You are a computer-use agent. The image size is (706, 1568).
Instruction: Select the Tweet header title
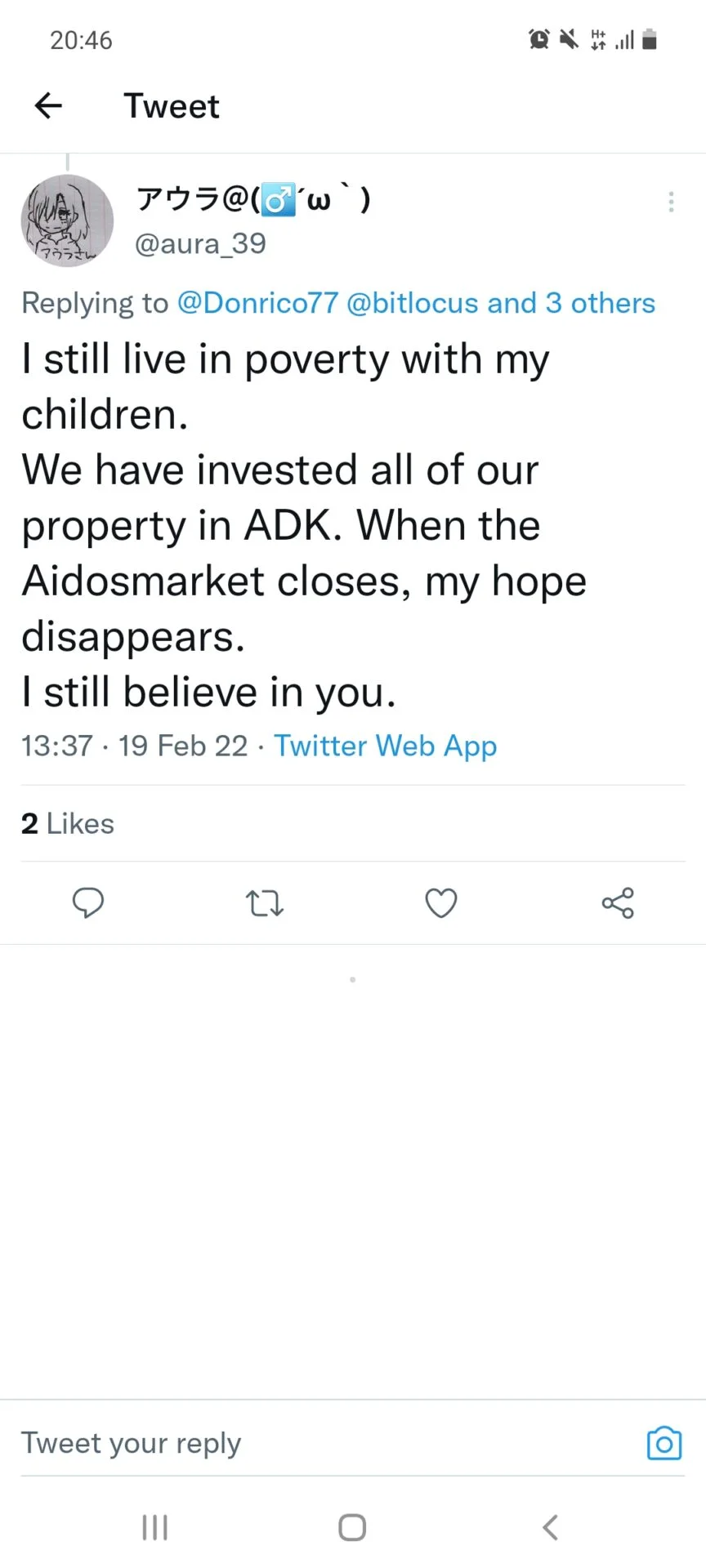(x=172, y=105)
